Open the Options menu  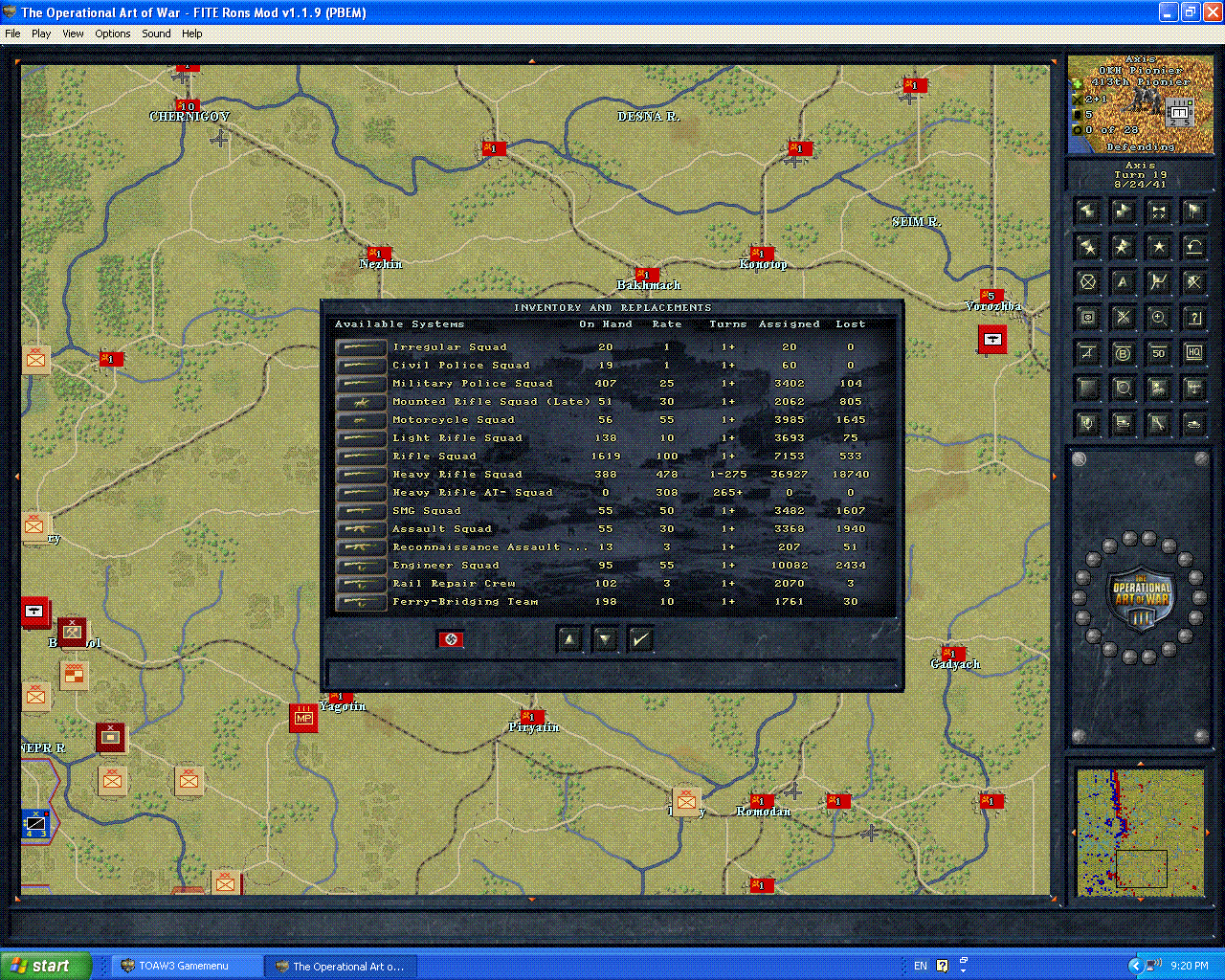pos(112,33)
